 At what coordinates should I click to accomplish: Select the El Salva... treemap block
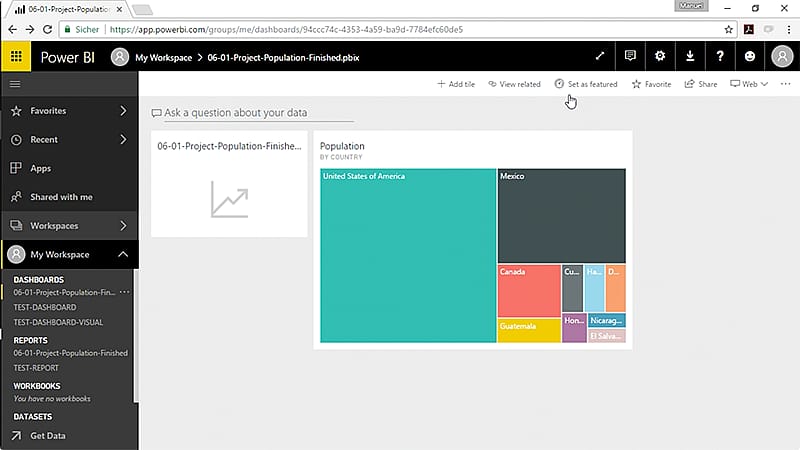coord(607,336)
